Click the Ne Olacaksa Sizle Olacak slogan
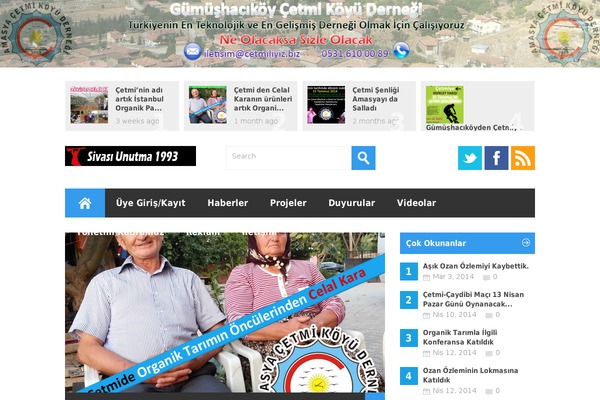Viewport: 600px width, 400px height. pyautogui.click(x=296, y=39)
